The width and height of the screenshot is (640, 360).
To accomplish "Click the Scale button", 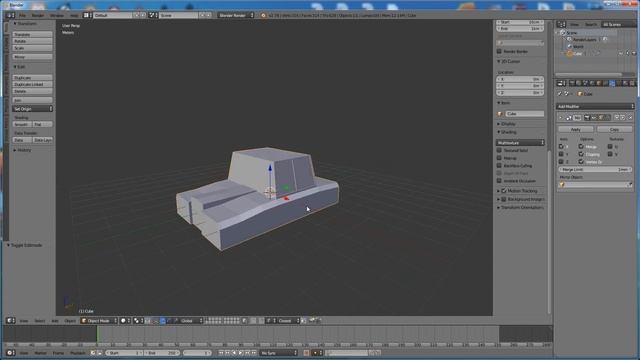I will click(x=32, y=48).
